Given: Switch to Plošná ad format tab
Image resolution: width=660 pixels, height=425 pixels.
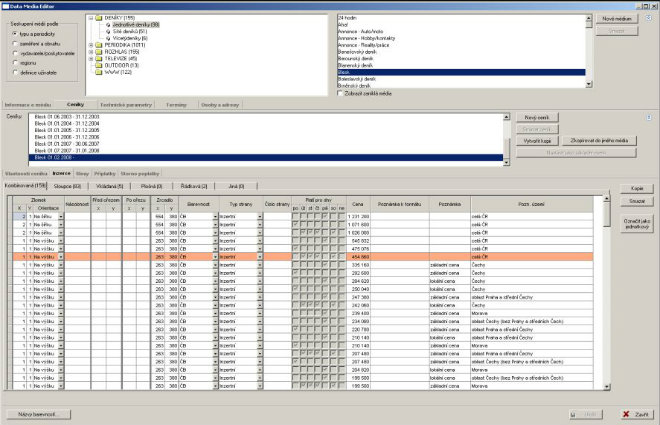Looking at the screenshot, I should tap(152, 186).
